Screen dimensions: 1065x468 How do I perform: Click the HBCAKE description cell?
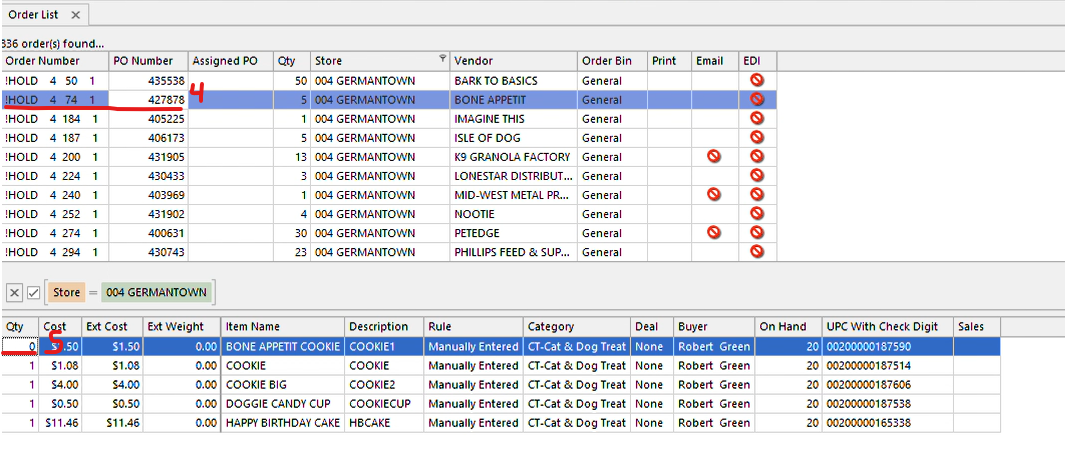tap(384, 422)
